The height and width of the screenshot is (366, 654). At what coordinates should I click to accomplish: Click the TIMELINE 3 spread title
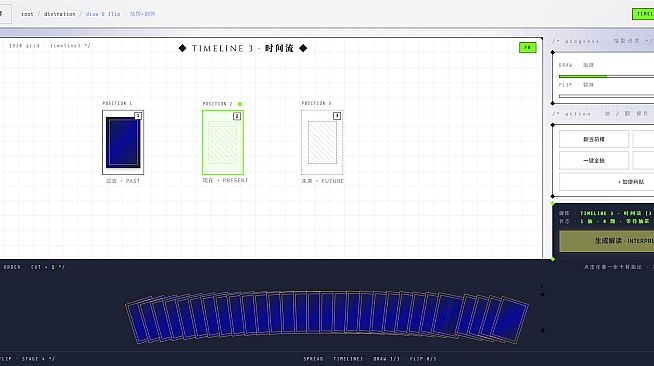pos(243,48)
